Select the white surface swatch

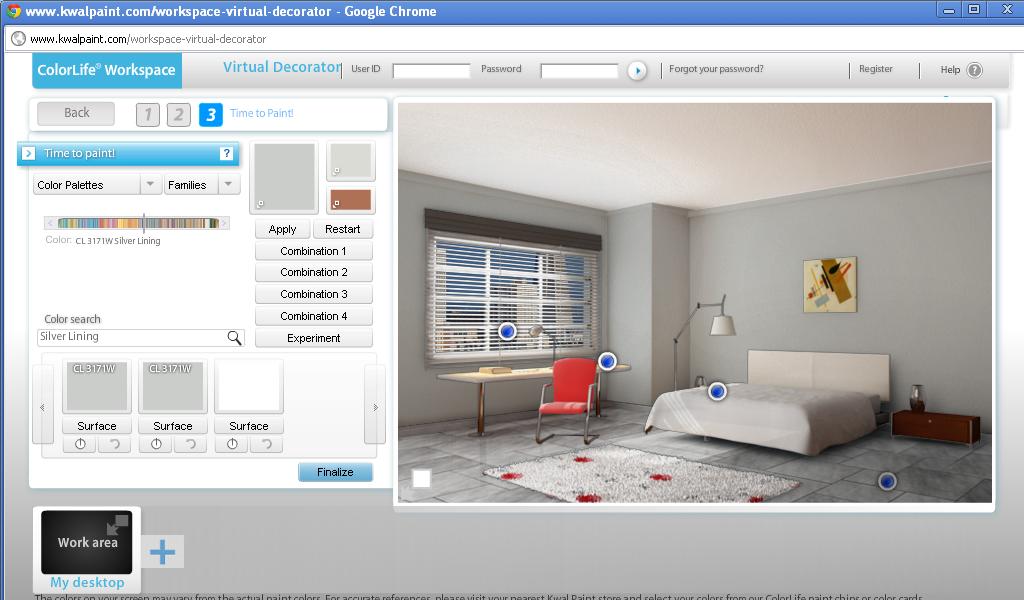(x=249, y=387)
